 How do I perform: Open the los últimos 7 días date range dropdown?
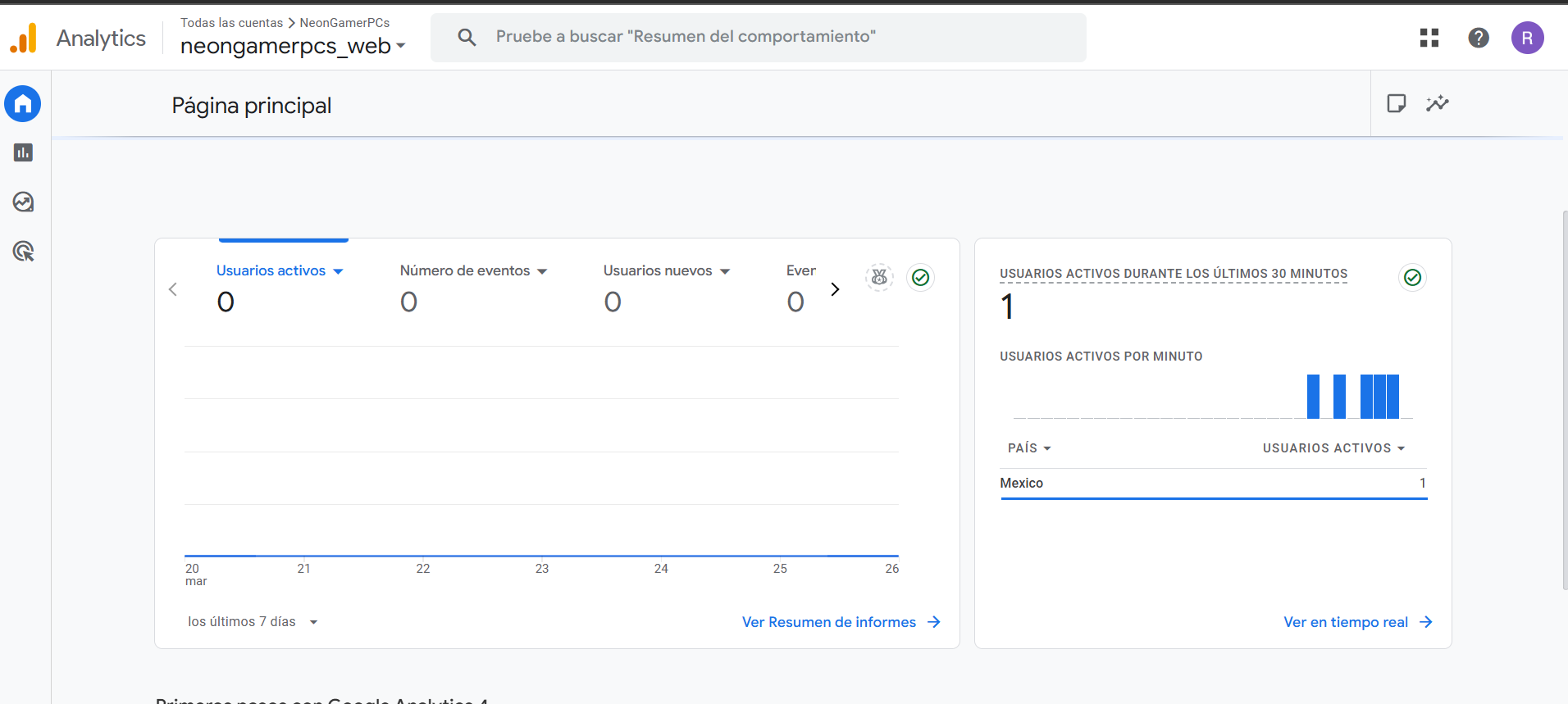(x=253, y=622)
